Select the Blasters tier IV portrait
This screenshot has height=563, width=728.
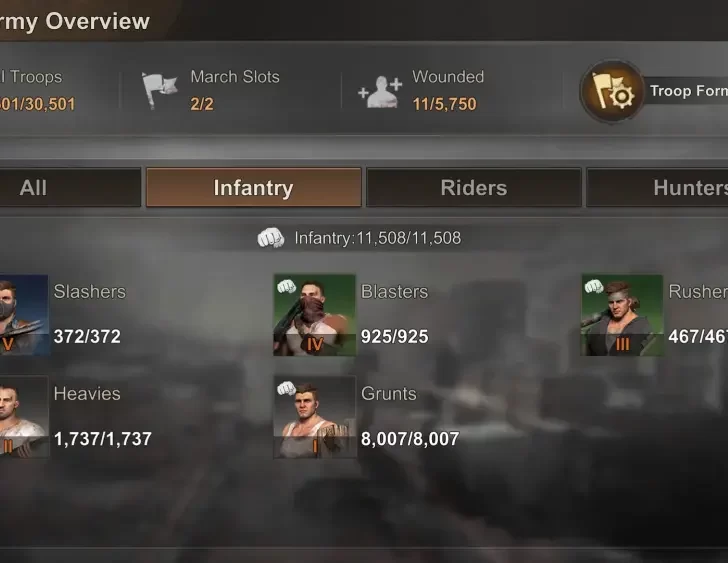point(315,315)
